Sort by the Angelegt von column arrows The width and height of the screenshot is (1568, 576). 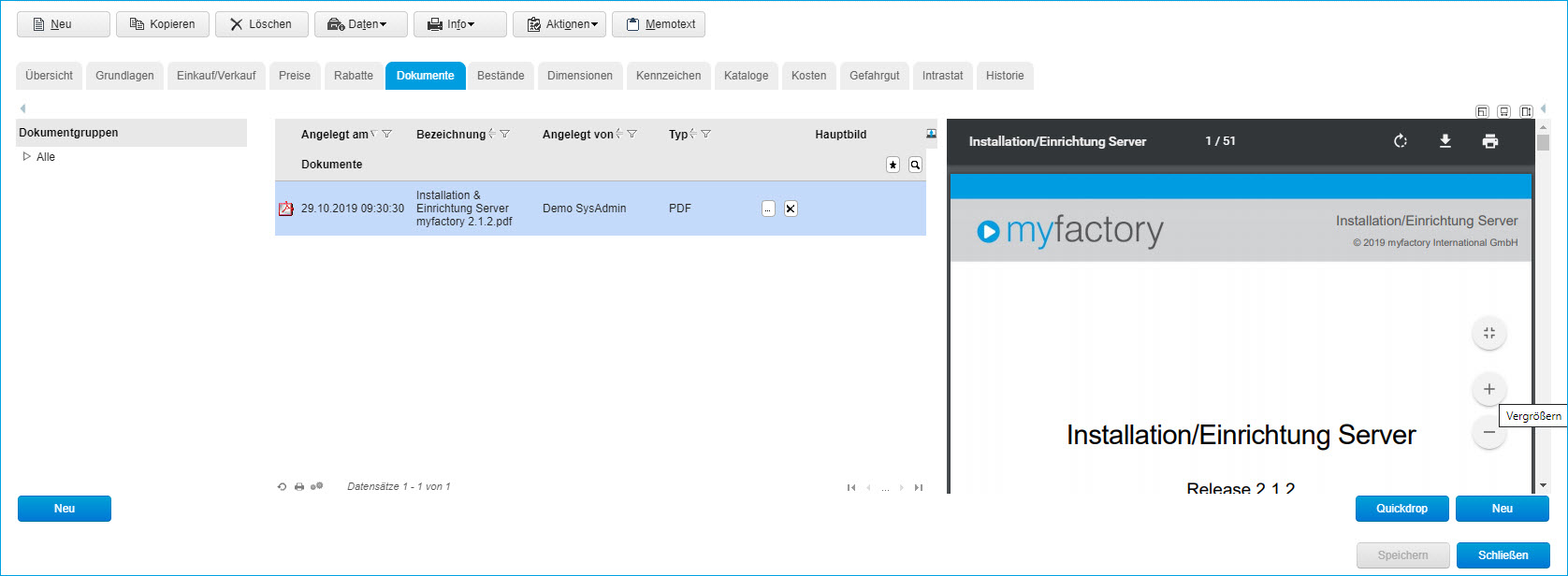[619, 135]
